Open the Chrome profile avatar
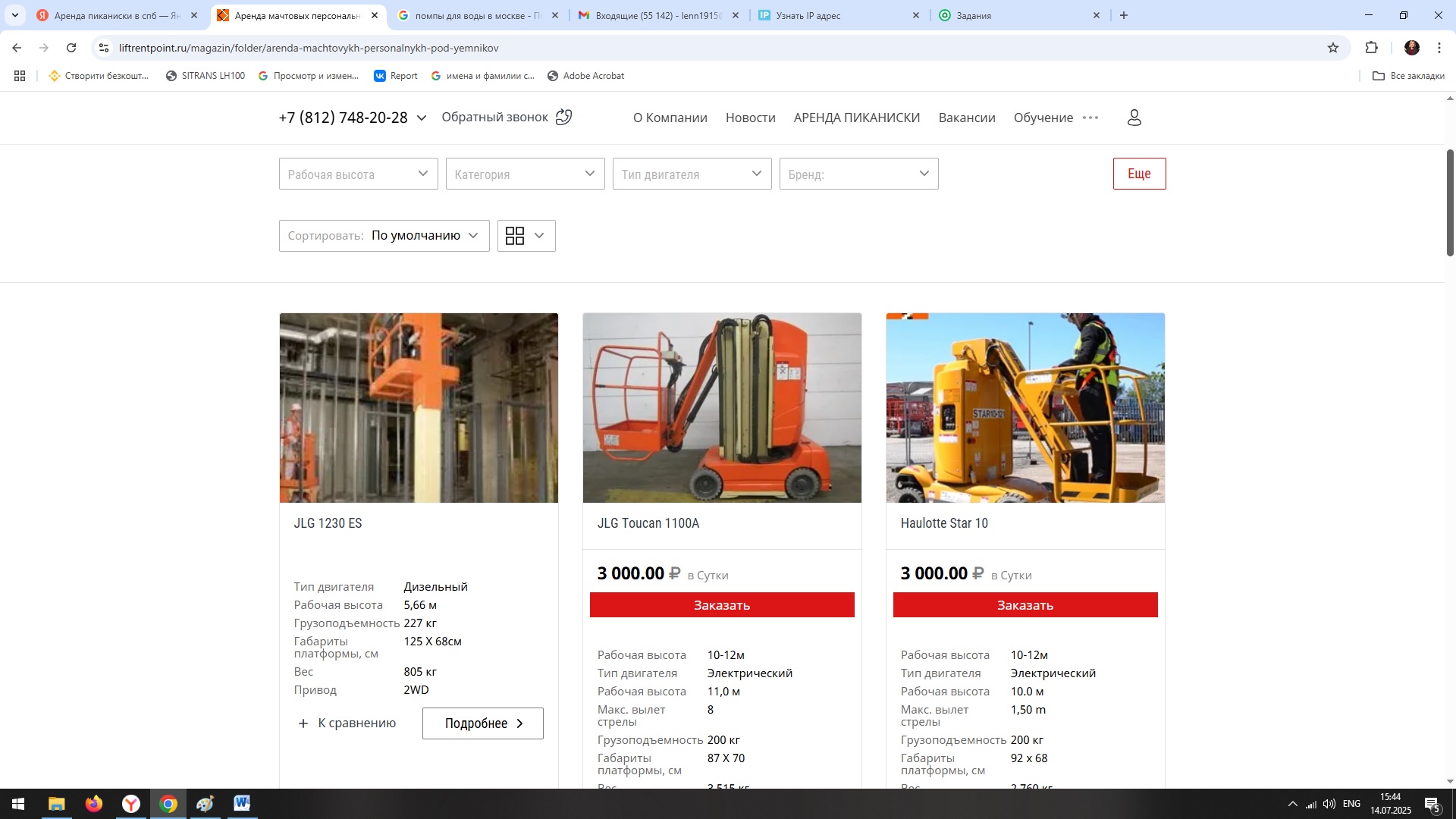This screenshot has height=819, width=1456. [x=1412, y=48]
